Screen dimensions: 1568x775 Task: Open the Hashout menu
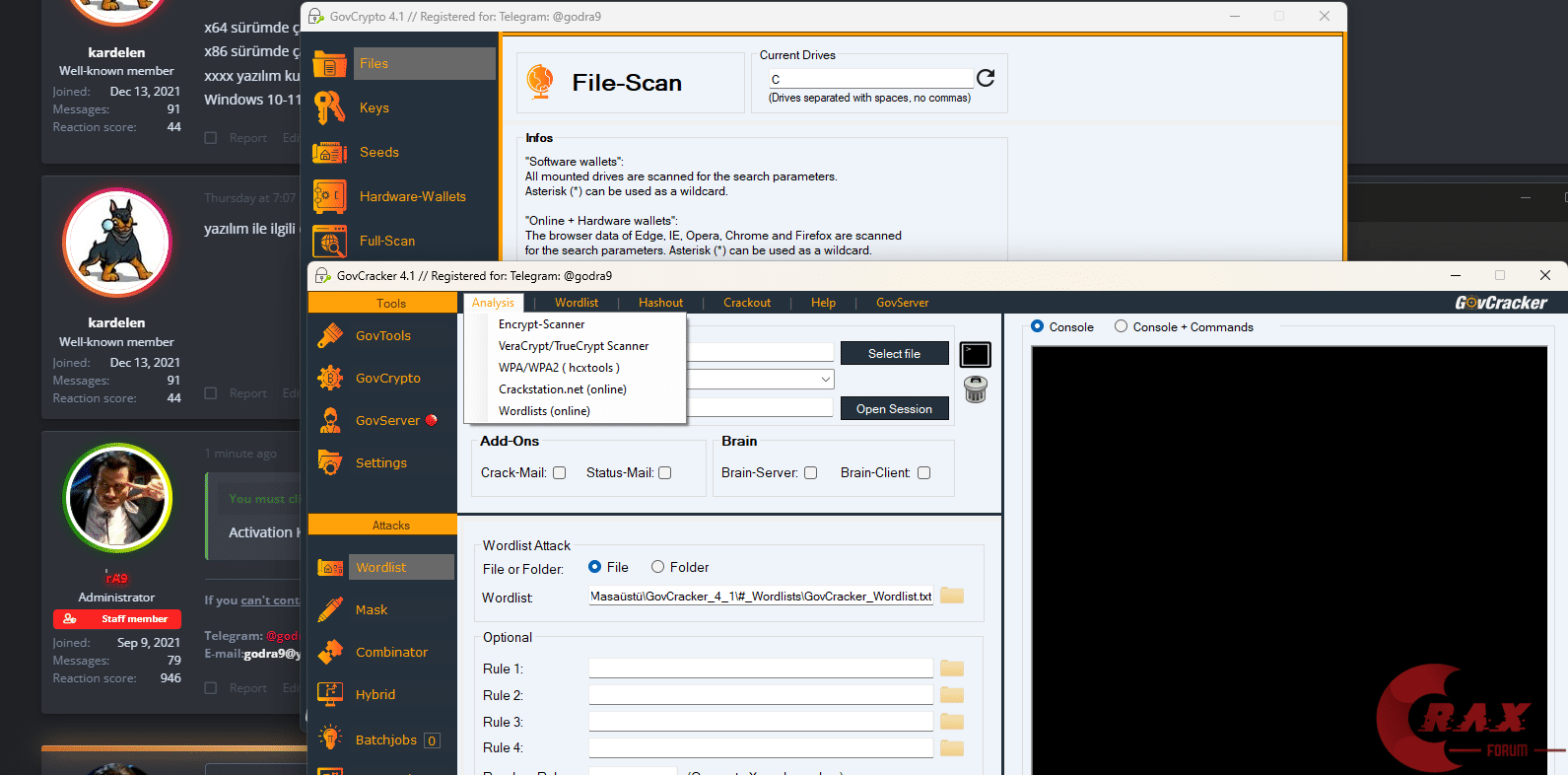click(660, 303)
